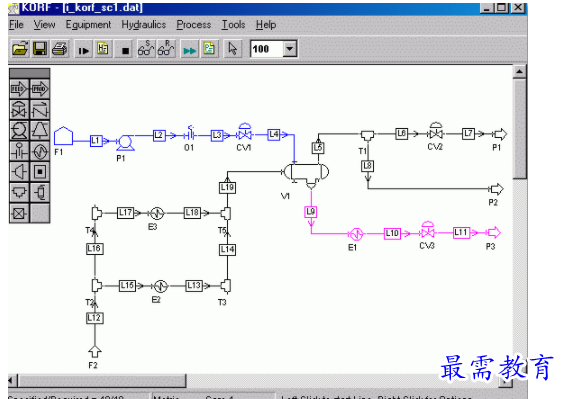
Task: Select the check valve palette tool
Action: [39, 109]
